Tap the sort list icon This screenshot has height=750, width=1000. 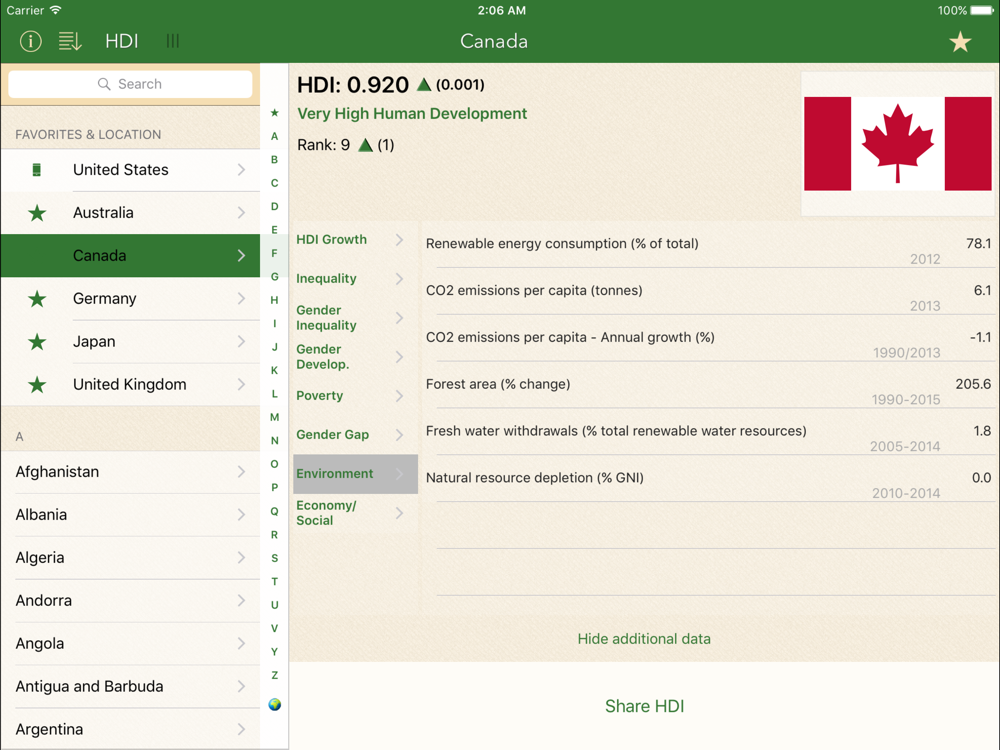coord(70,41)
